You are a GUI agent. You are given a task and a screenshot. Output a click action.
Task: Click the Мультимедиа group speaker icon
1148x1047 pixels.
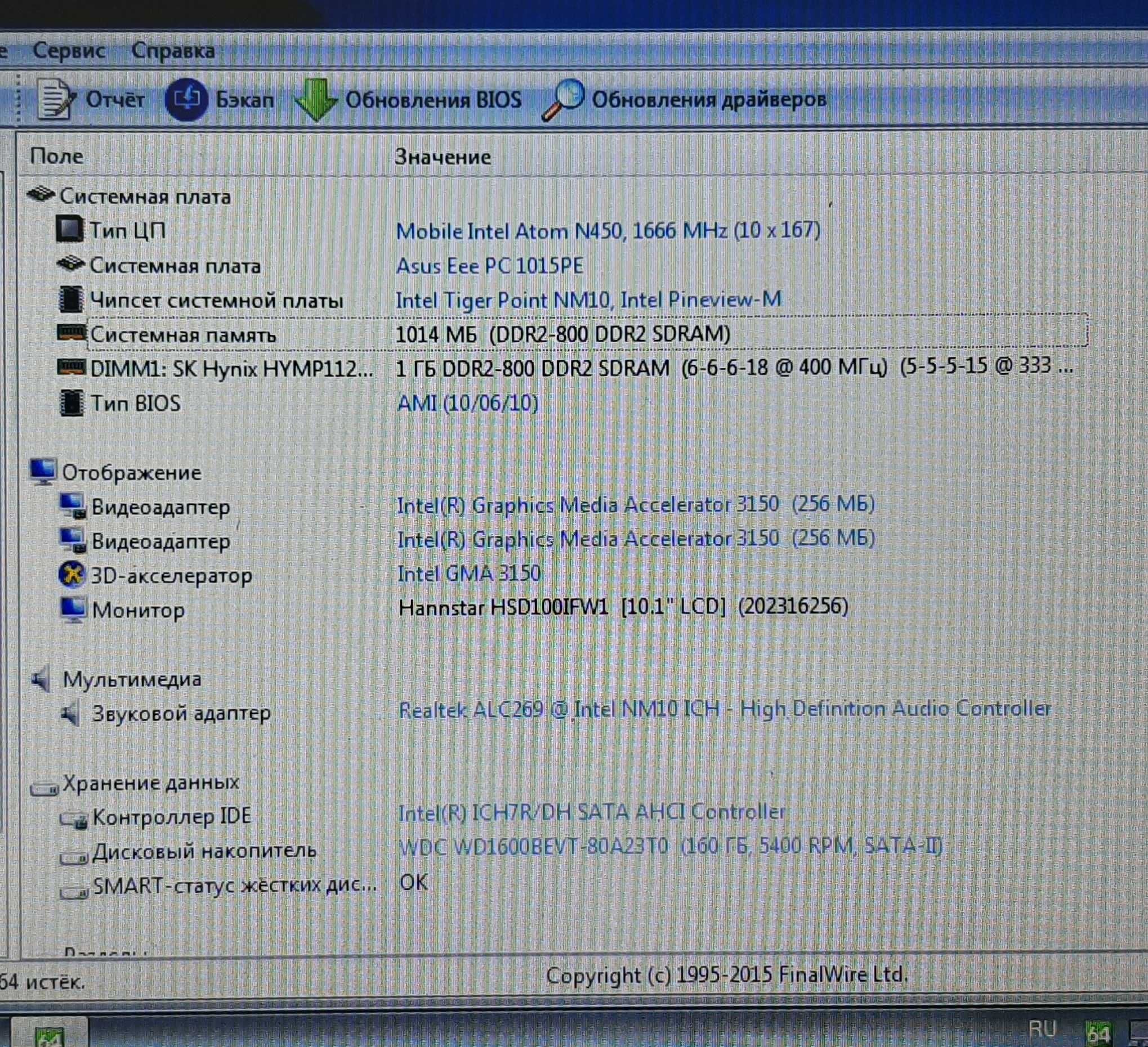coord(42,679)
